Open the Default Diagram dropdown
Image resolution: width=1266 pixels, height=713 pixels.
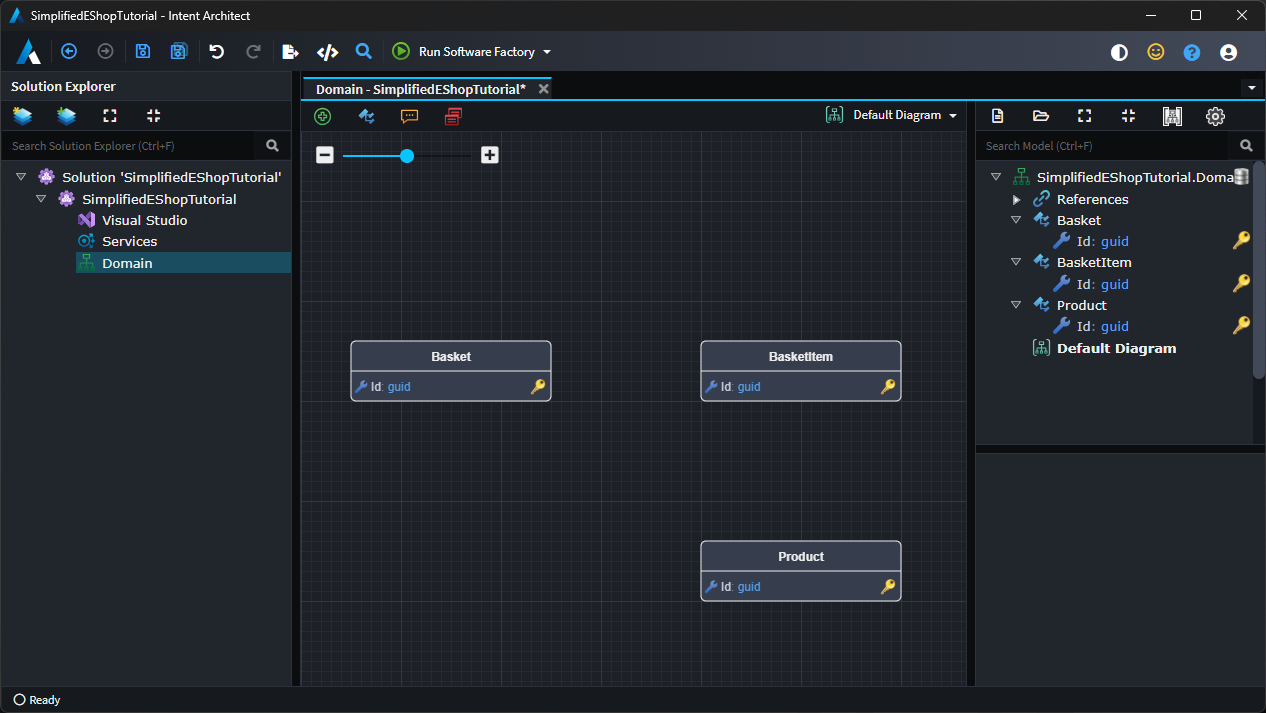coord(892,115)
